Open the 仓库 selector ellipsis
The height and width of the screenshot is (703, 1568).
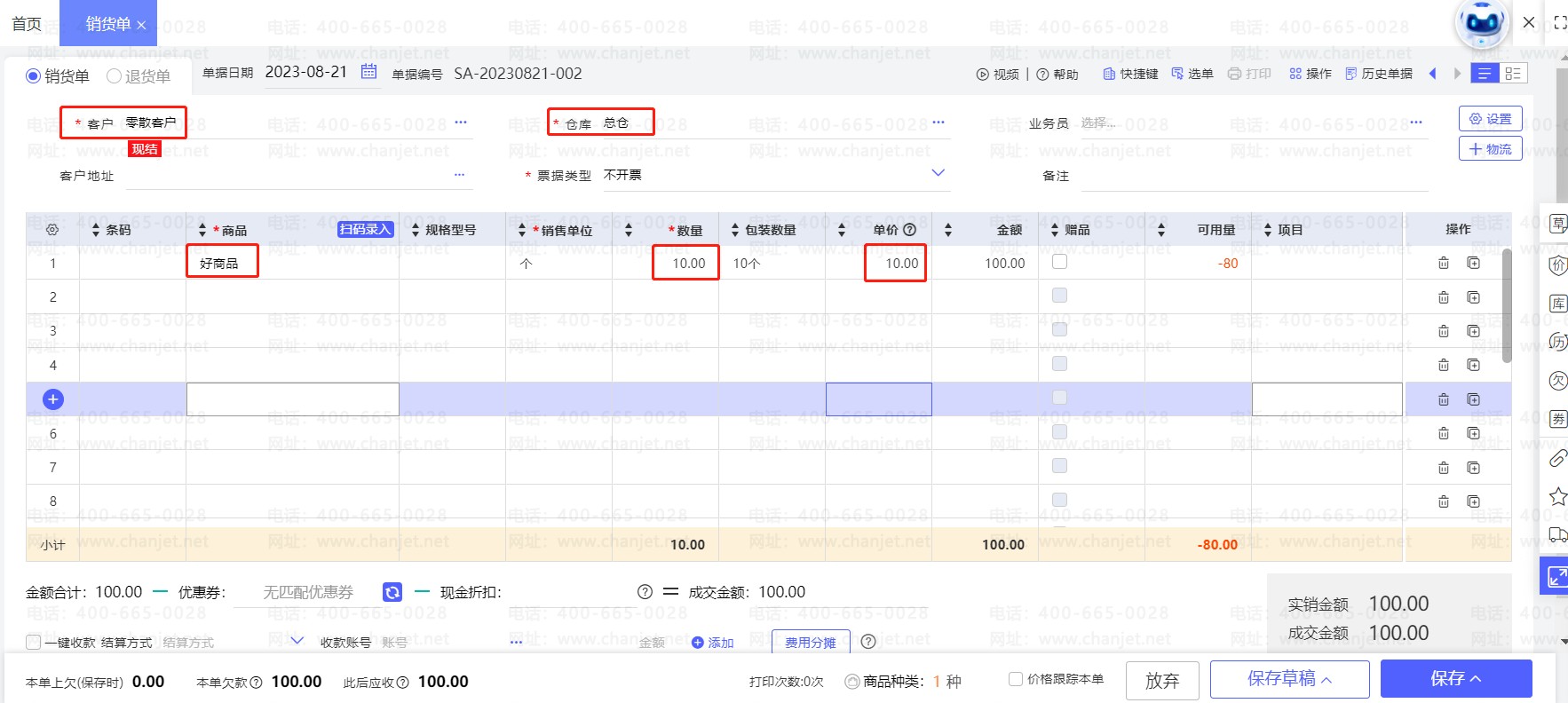[x=938, y=122]
